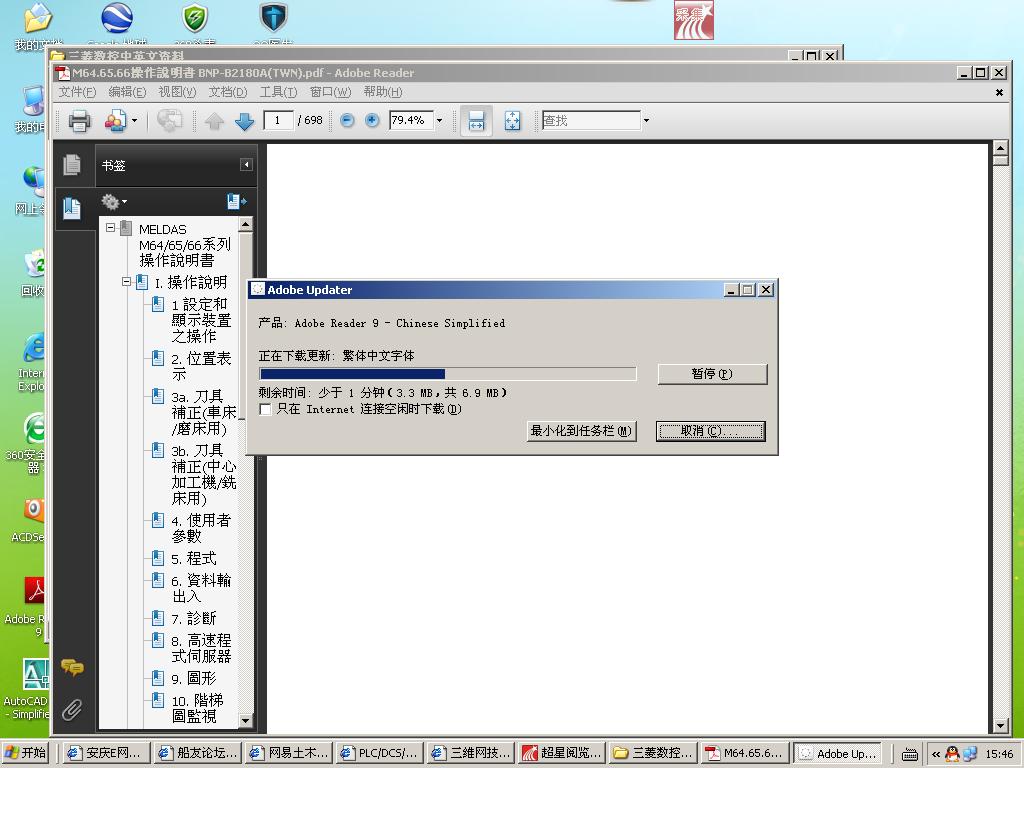Enable download only when Internet connection idle
Image resolution: width=1024 pixels, height=830 pixels.
click(265, 409)
